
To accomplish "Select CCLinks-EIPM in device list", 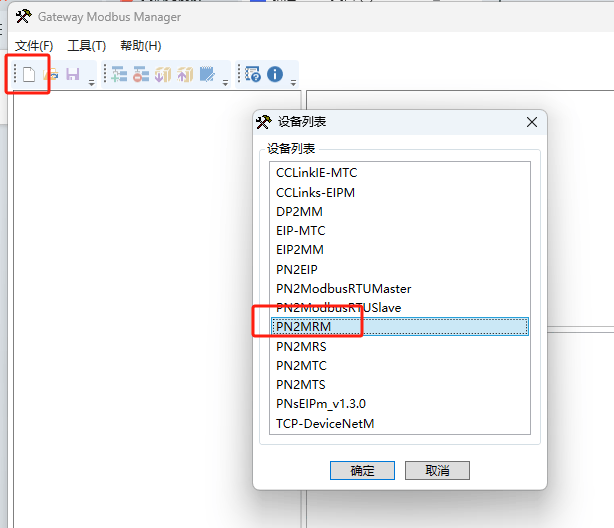I will coord(400,192).
